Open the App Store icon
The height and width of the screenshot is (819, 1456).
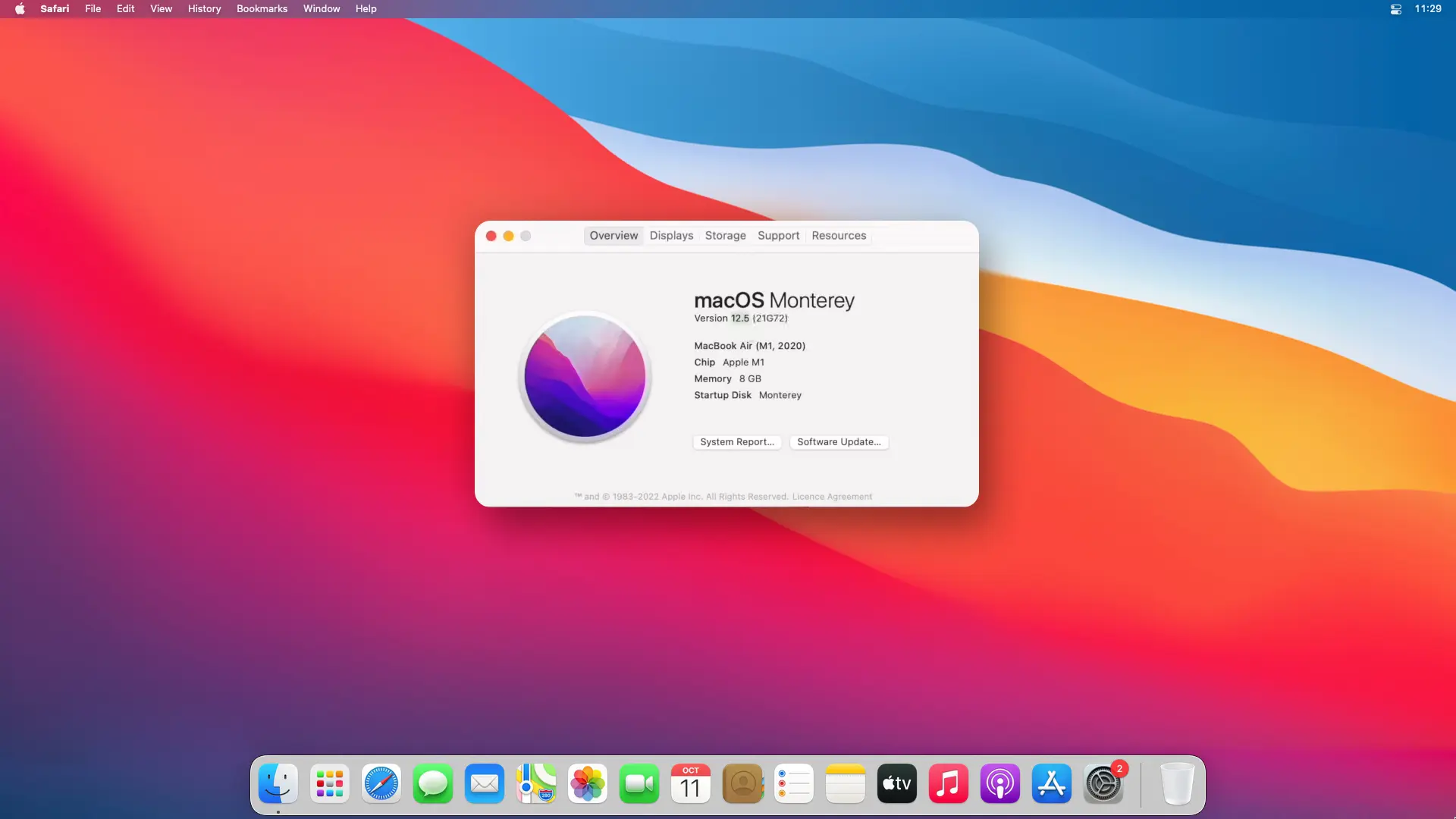pos(1052,783)
